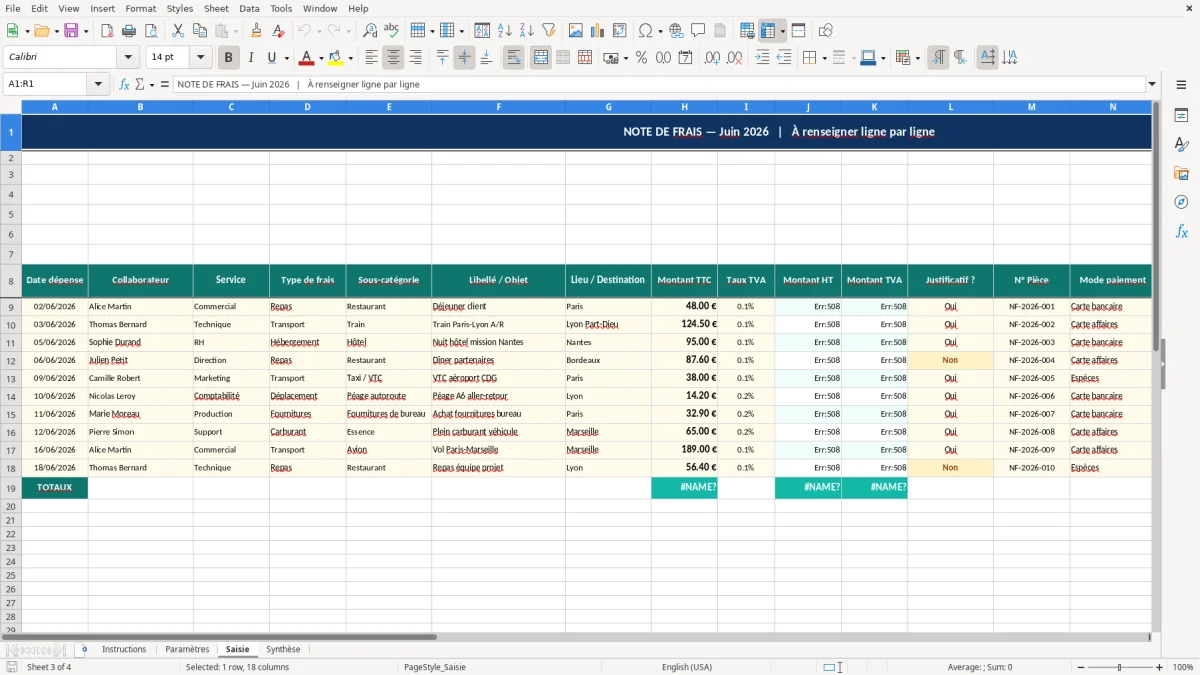Click the Format as Date icon
This screenshot has width=1200, height=675.
(685, 58)
